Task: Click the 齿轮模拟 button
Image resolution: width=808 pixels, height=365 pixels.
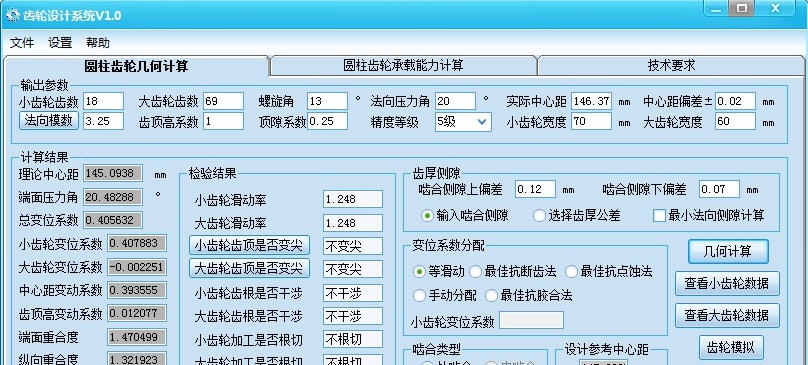Action: tap(731, 347)
